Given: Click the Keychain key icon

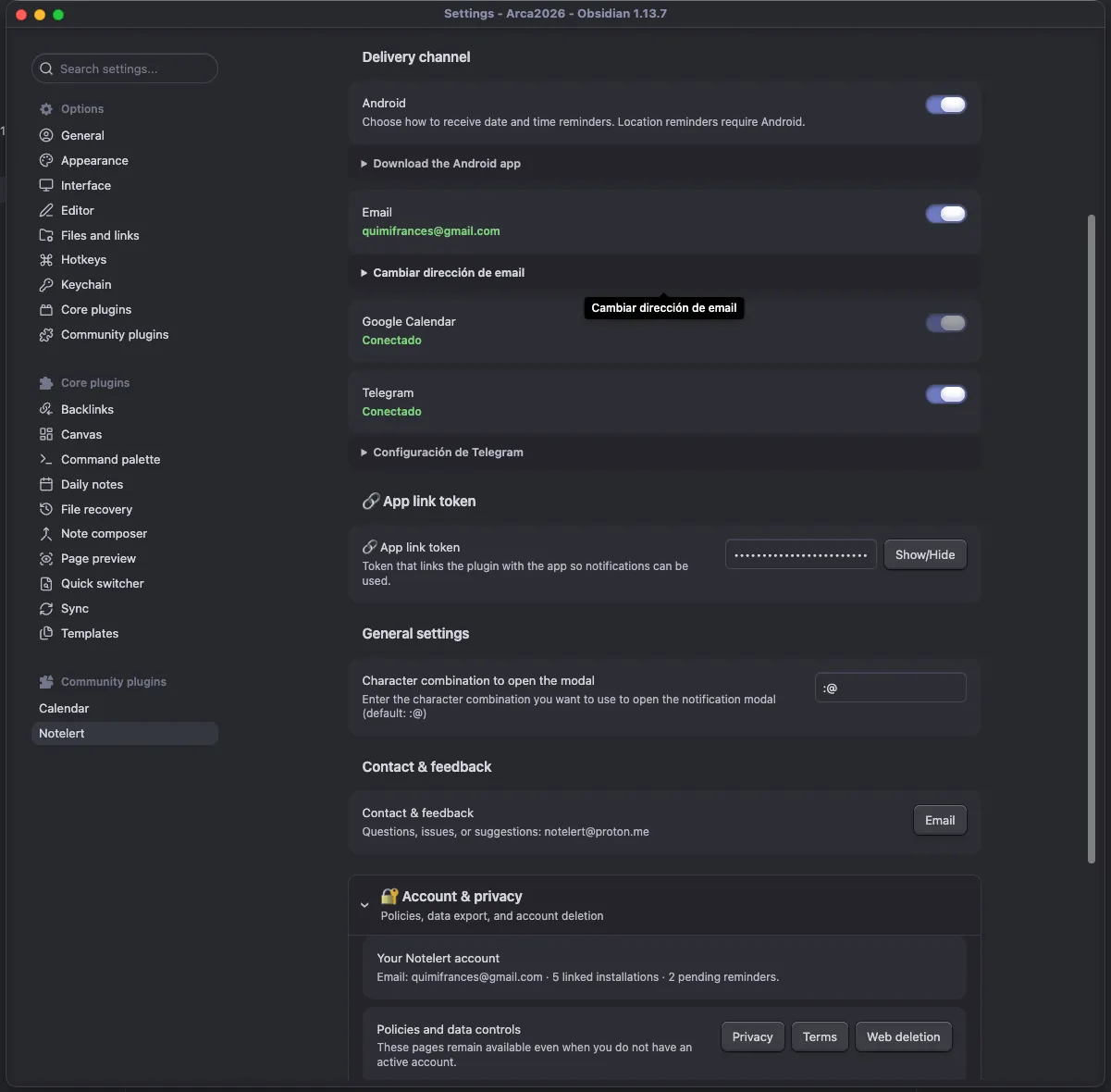Looking at the screenshot, I should pyautogui.click(x=46, y=285).
